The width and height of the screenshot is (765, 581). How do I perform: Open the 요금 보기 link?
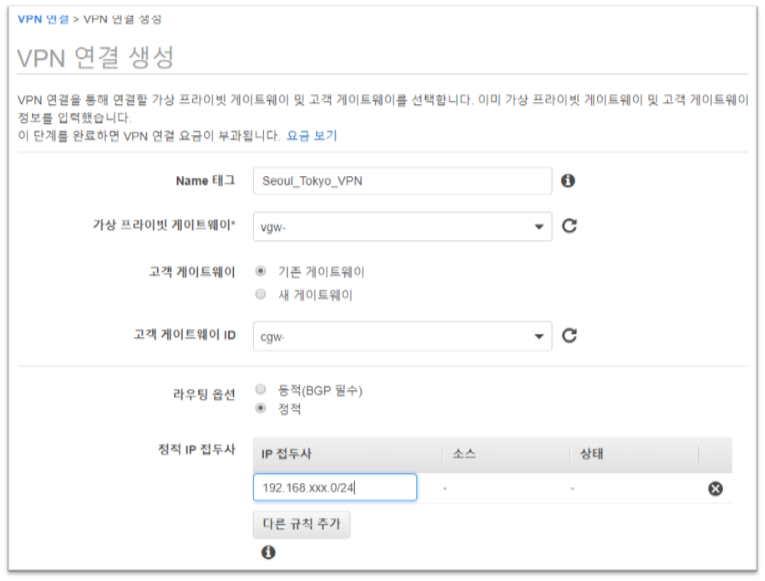tap(312, 135)
